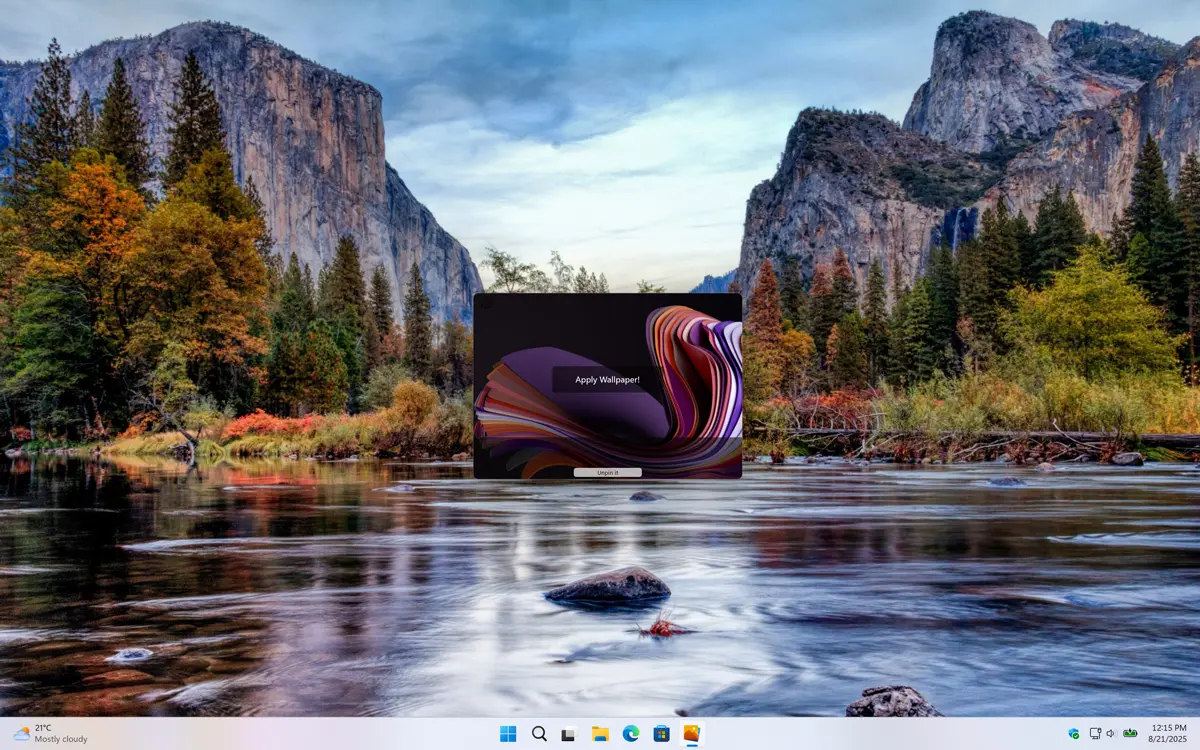Open Task View from the taskbar
Screen dimensions: 1200x750
(569, 734)
